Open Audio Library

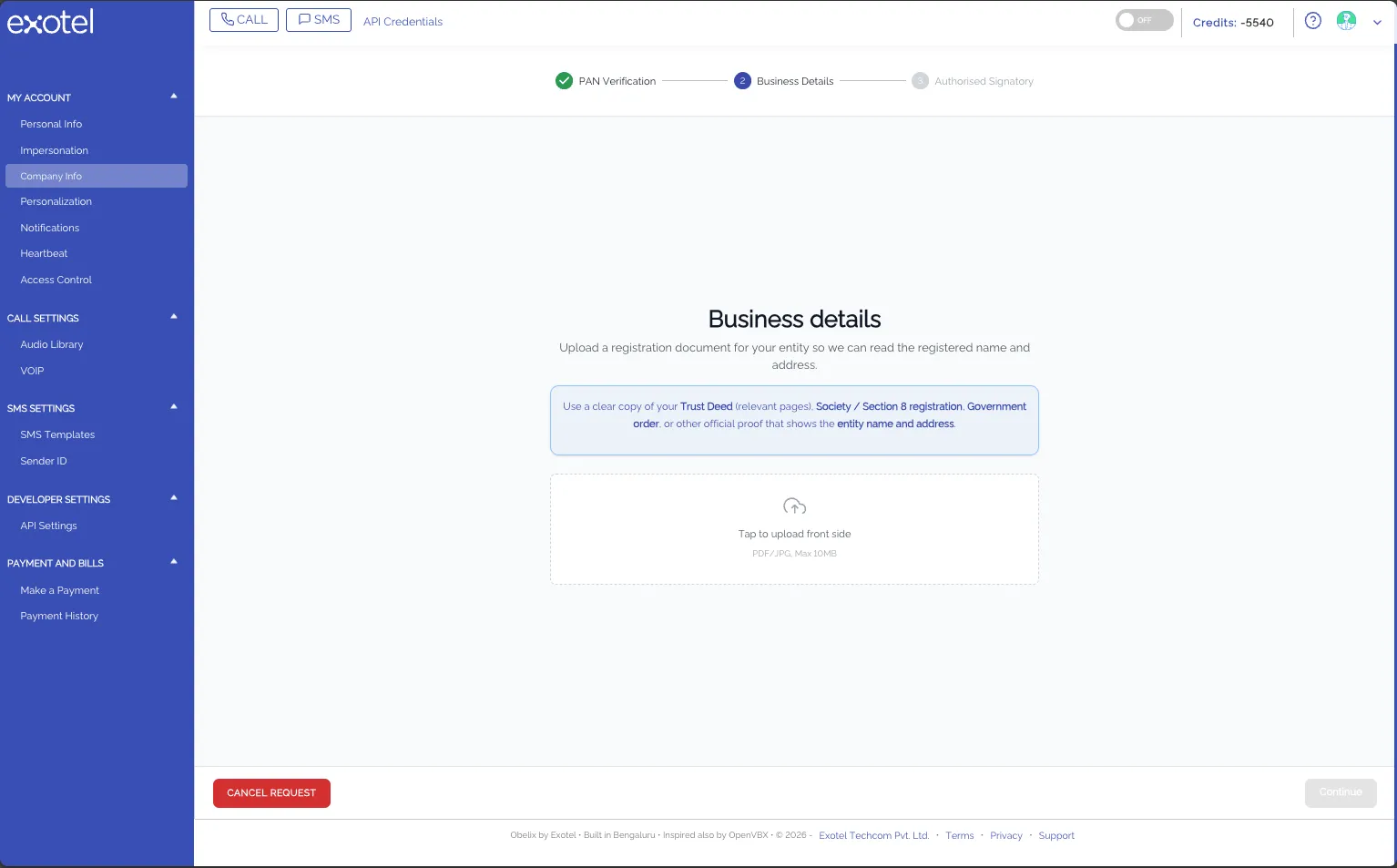pyautogui.click(x=52, y=344)
